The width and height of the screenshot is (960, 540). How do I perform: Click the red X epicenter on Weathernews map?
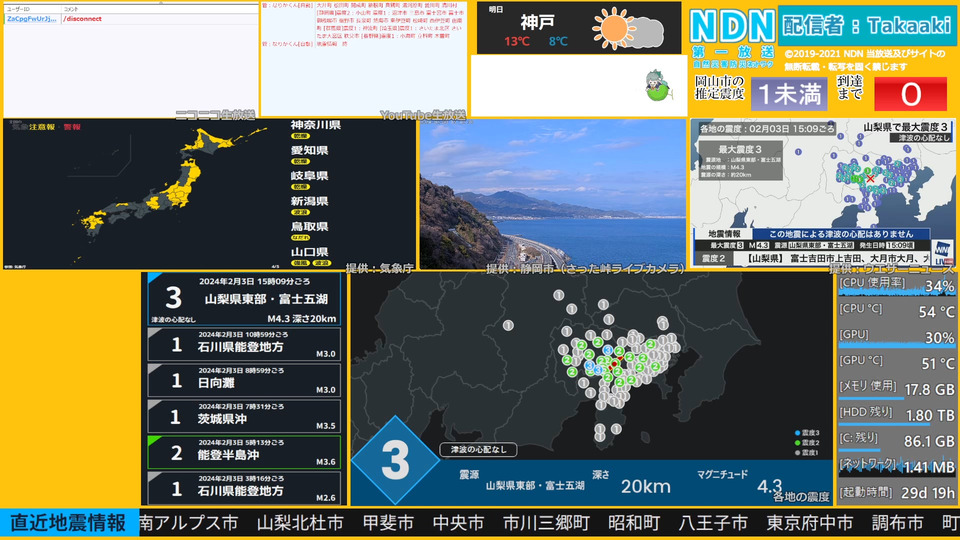(x=870, y=179)
